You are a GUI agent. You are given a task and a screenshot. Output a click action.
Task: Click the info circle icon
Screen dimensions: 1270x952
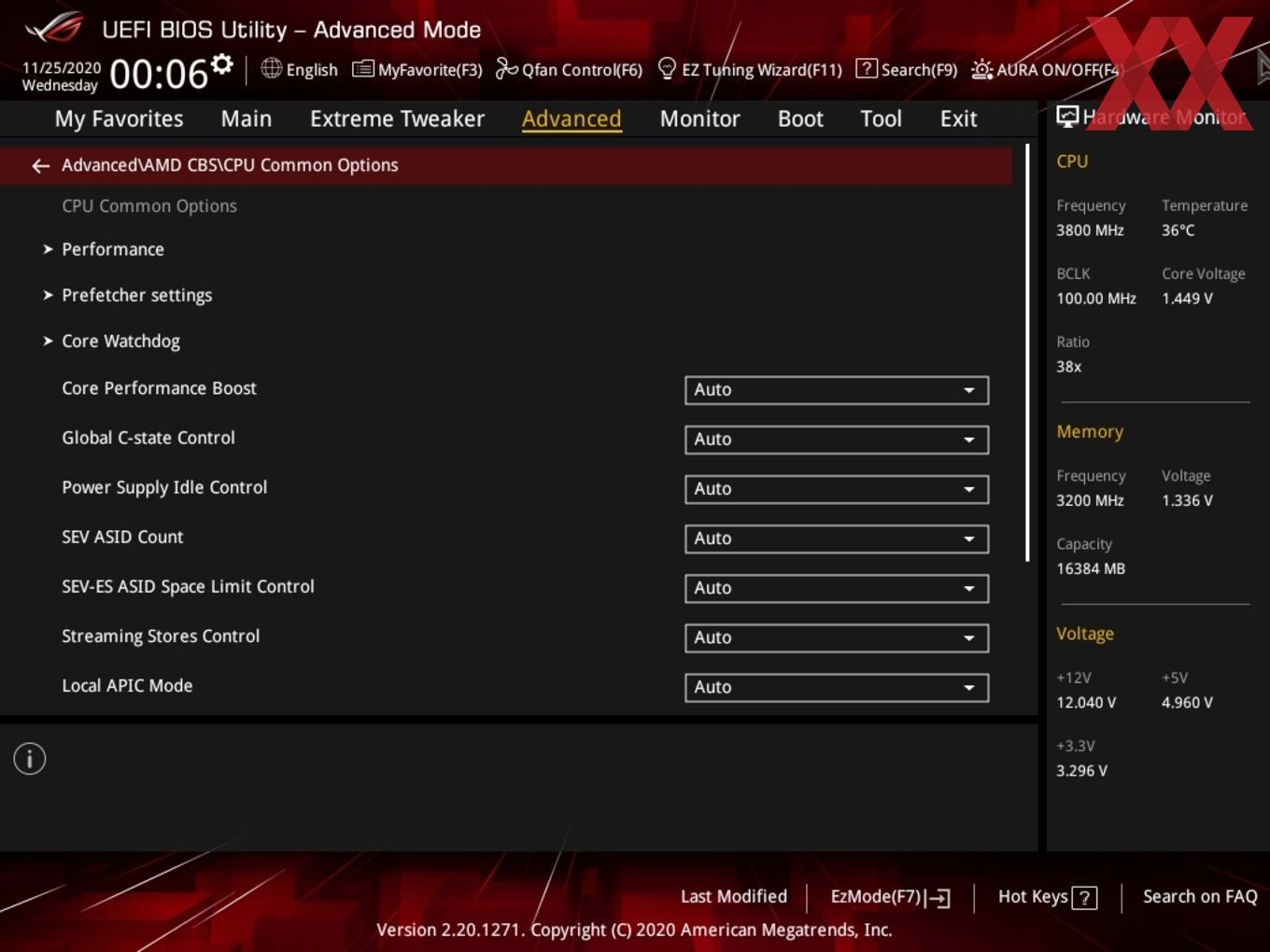pos(30,759)
